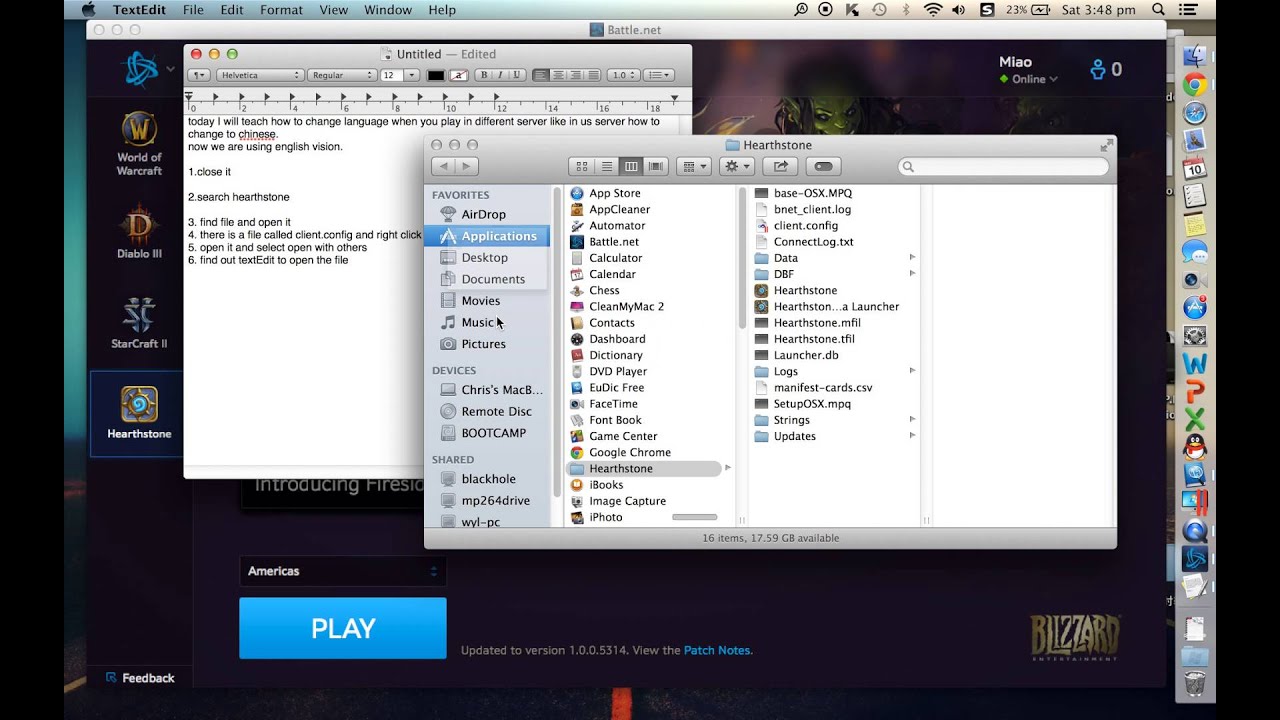Select Applications in Finder sidebar

click(x=487, y=236)
